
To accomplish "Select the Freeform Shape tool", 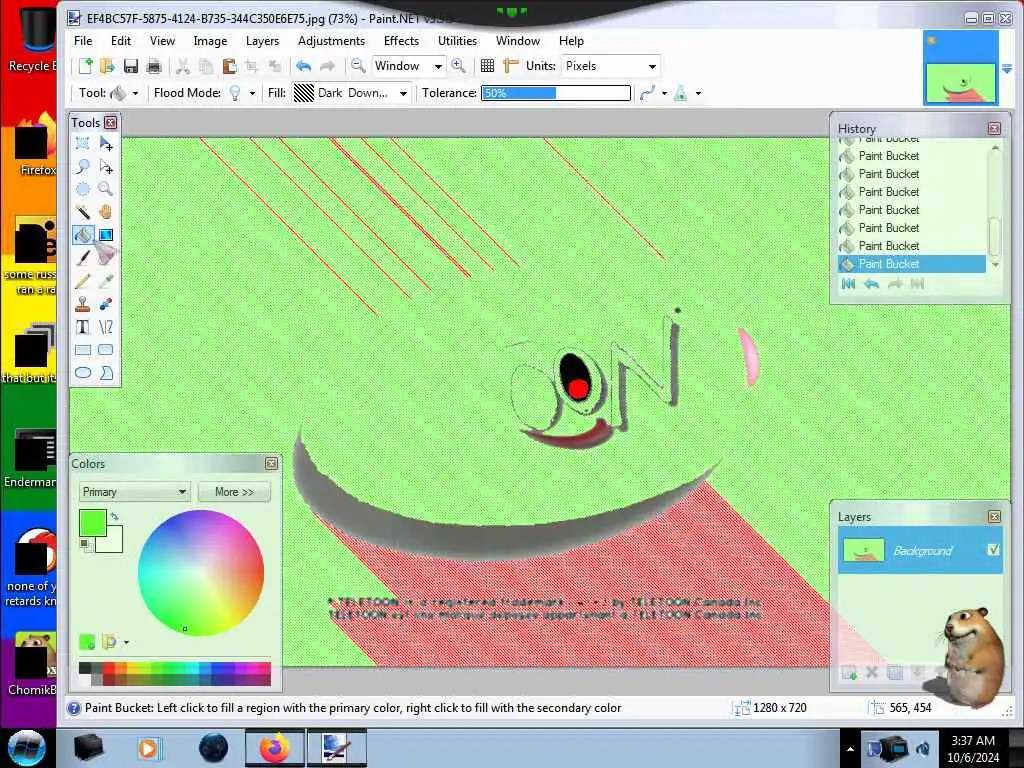I will tap(106, 373).
